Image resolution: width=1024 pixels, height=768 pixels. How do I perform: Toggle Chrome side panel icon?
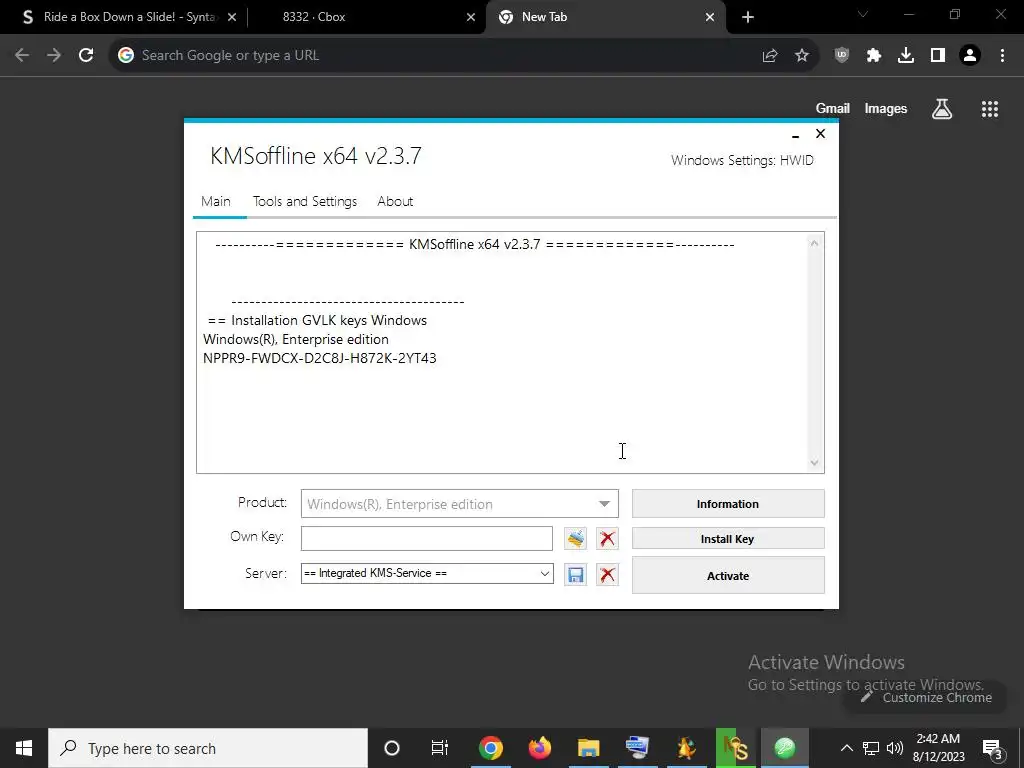938,56
